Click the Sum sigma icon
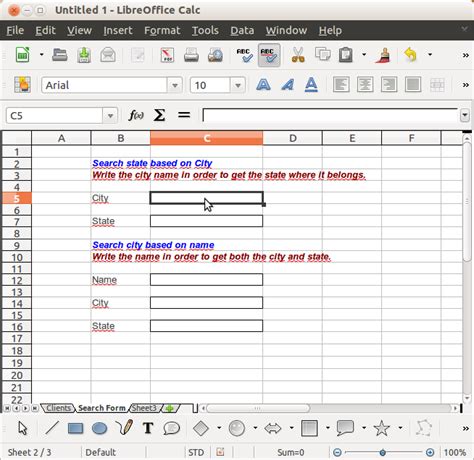Image resolution: width=474 pixels, height=460 pixels. coord(159,115)
